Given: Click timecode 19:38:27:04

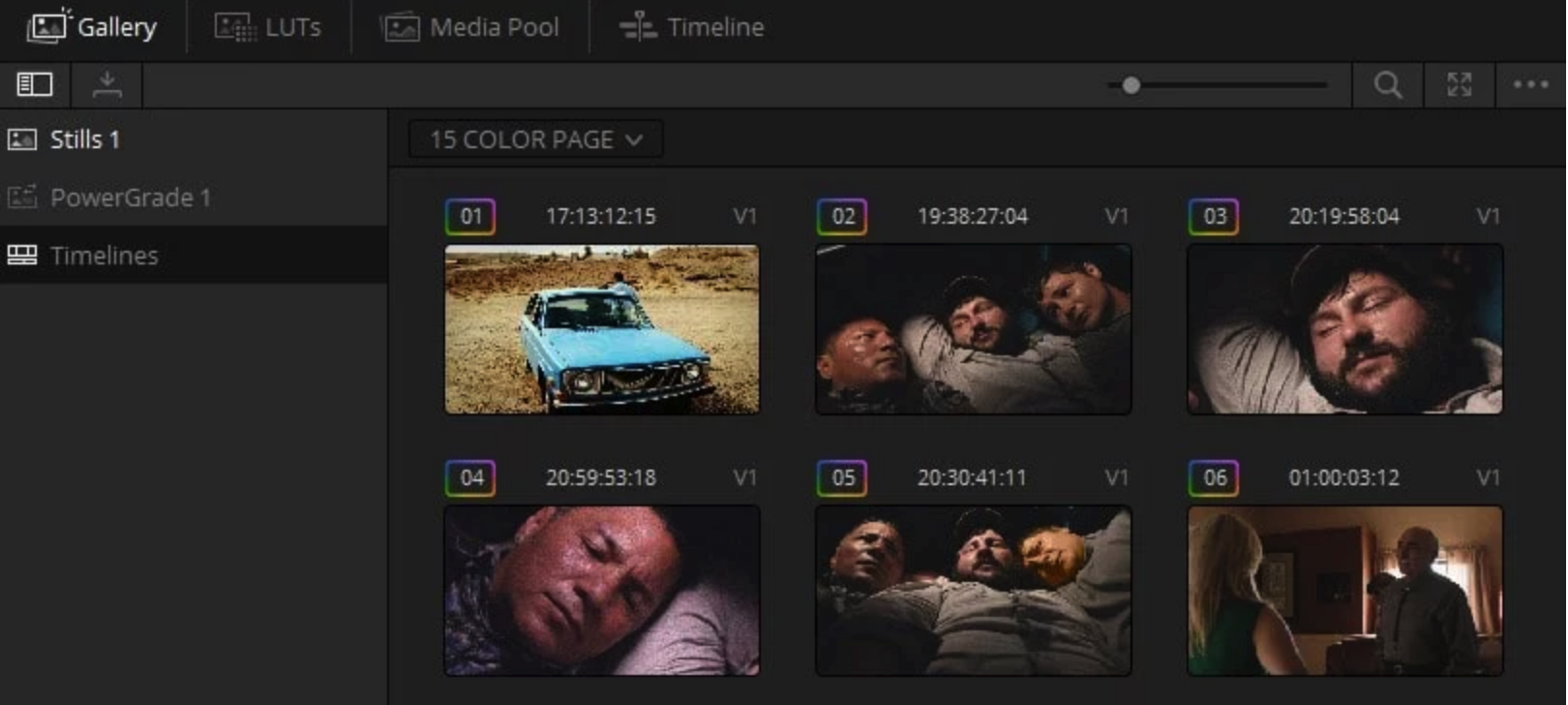Looking at the screenshot, I should (x=973, y=216).
